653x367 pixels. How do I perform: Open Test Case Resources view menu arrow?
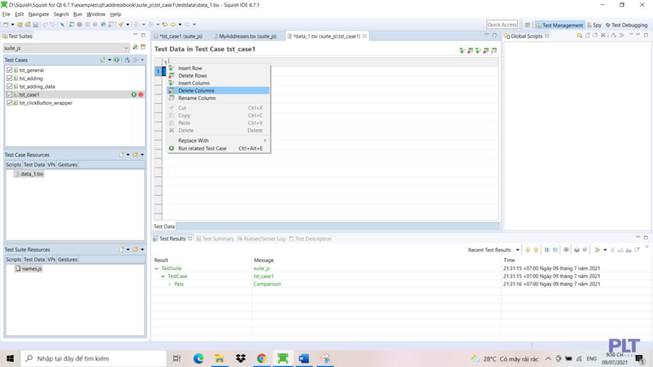pyautogui.click(x=142, y=155)
